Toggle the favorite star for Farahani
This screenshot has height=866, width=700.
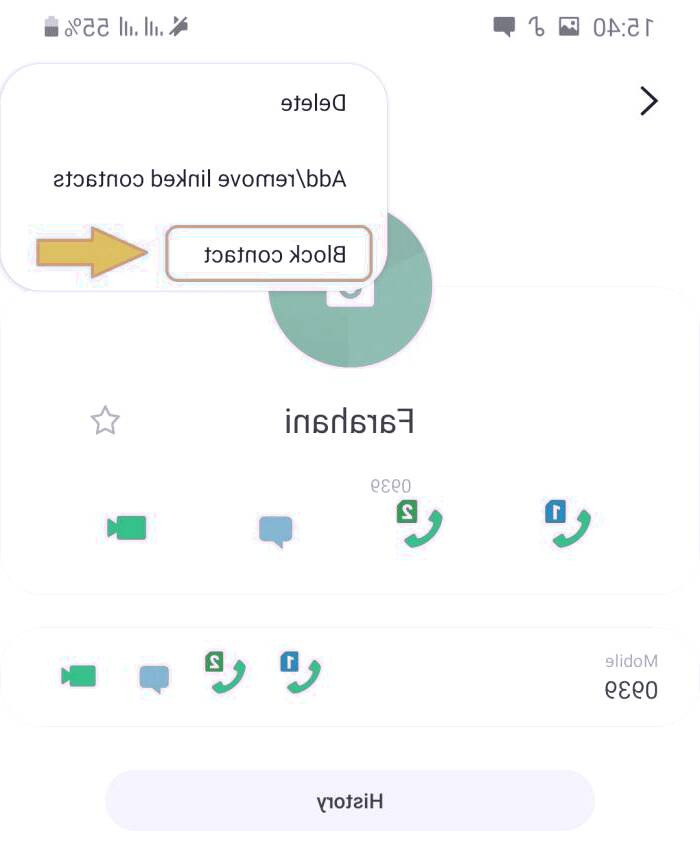tap(105, 421)
